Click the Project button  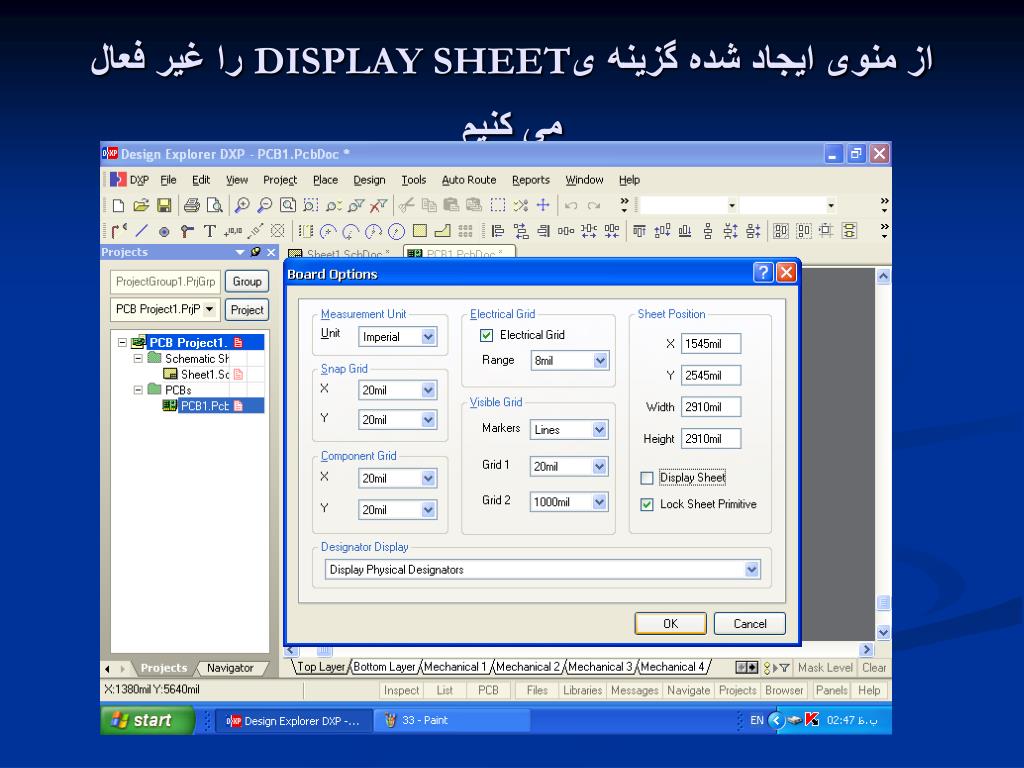pyautogui.click(x=247, y=310)
